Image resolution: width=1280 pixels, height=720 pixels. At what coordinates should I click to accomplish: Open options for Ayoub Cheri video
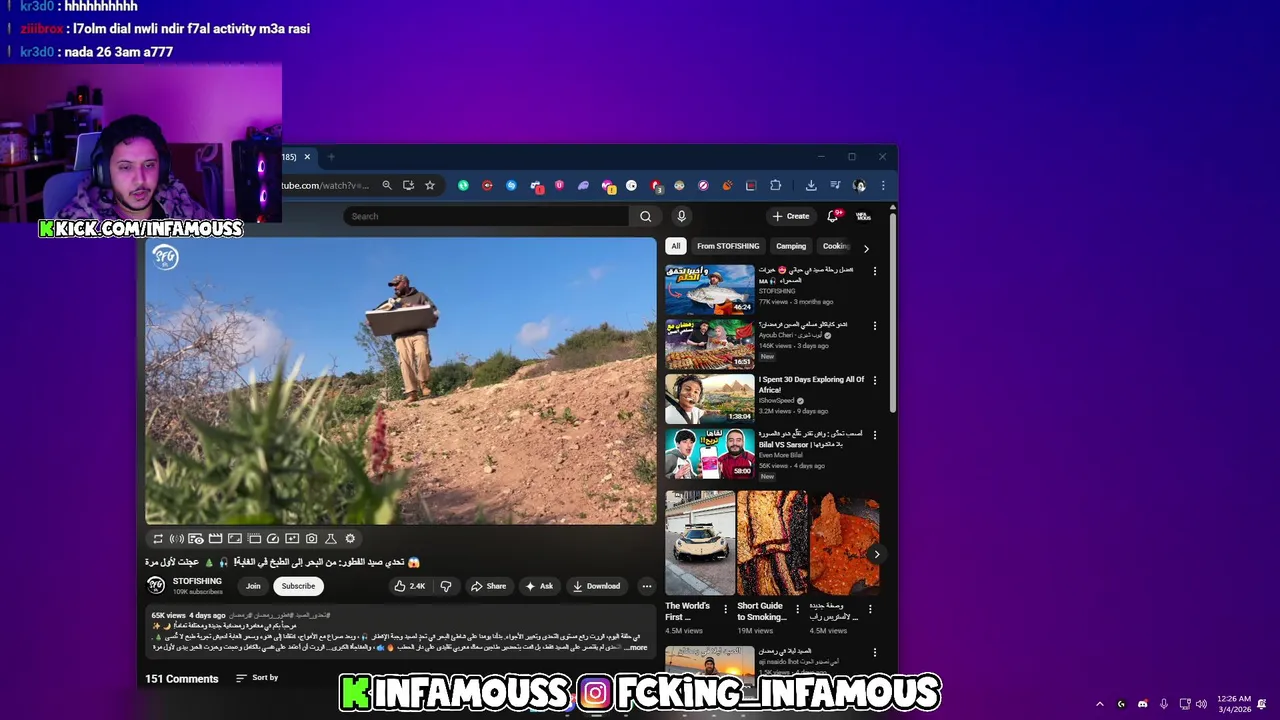(x=875, y=326)
